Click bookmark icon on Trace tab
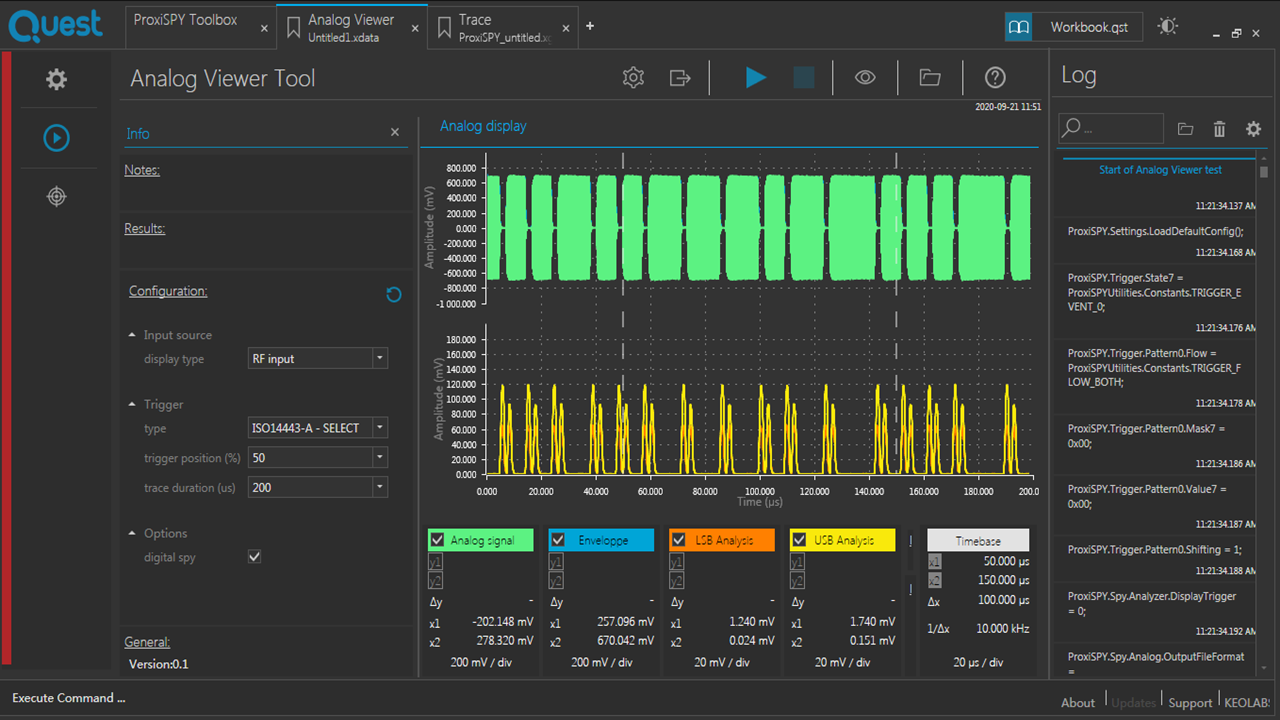Screen dimensions: 1280x720 (x=445, y=28)
